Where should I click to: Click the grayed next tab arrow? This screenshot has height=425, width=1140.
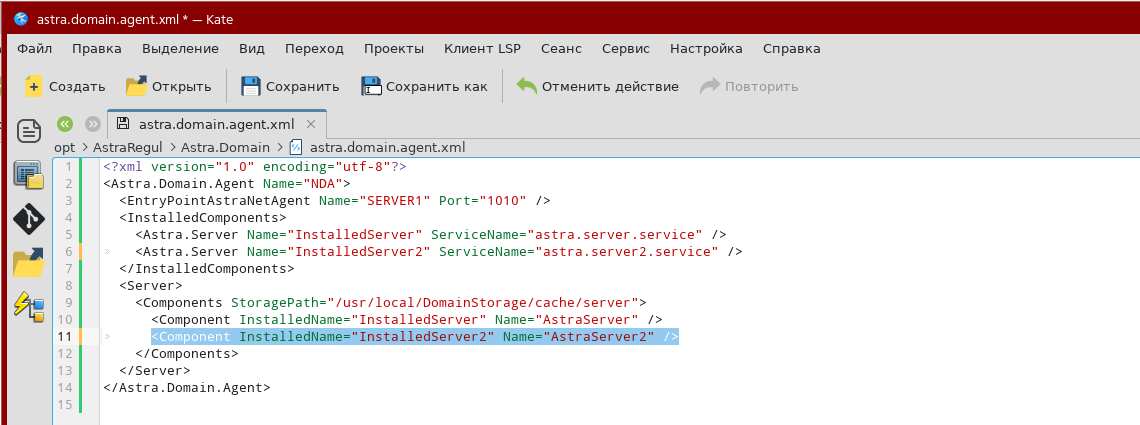[93, 124]
